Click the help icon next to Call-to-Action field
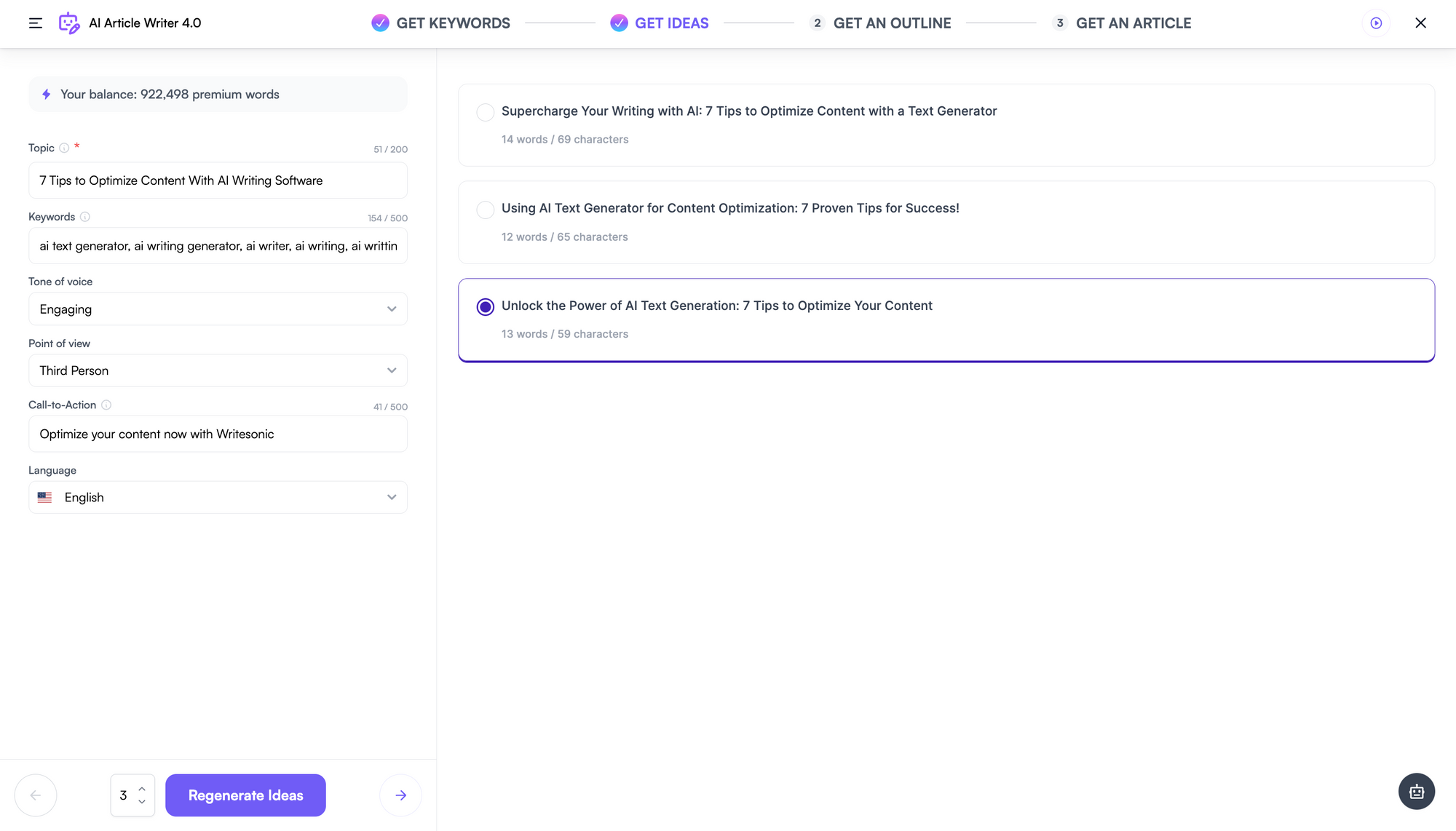 tap(105, 405)
